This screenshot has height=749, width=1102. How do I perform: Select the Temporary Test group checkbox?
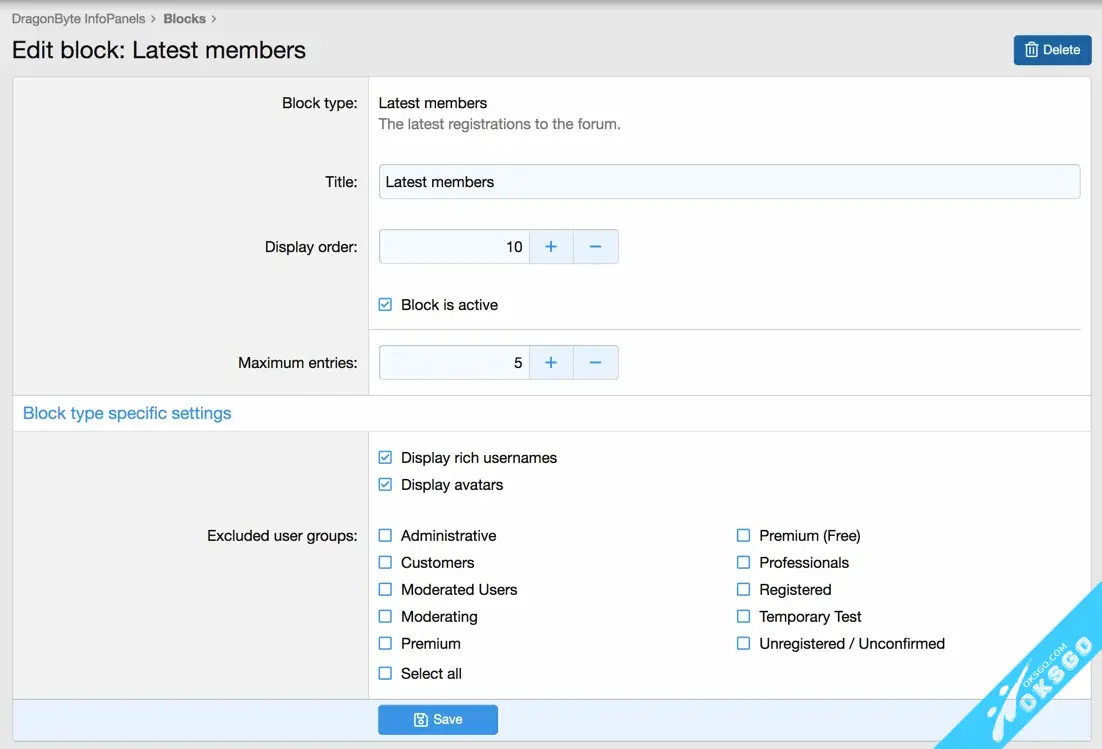pos(743,617)
